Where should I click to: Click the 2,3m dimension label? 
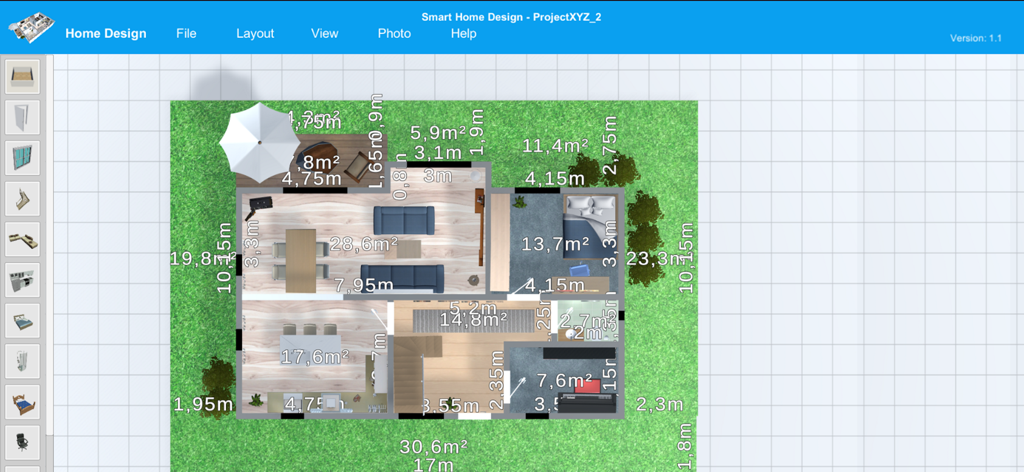coord(660,404)
